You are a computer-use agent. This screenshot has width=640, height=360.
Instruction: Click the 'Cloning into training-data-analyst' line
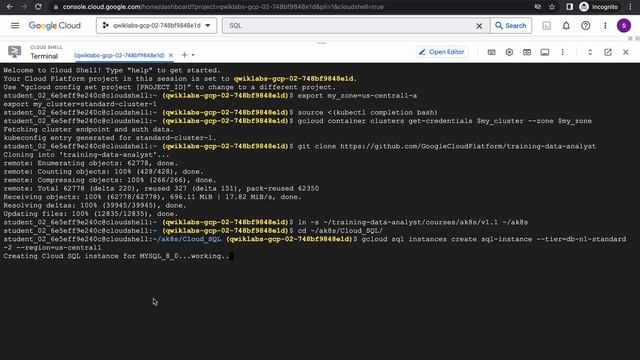(x=86, y=155)
